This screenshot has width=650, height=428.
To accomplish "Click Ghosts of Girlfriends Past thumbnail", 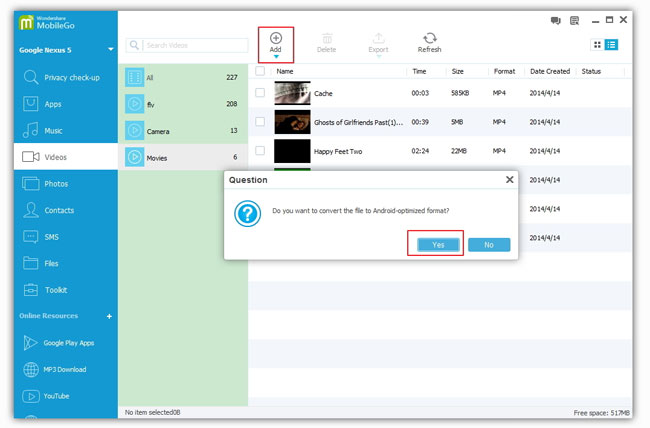I will (x=292, y=122).
